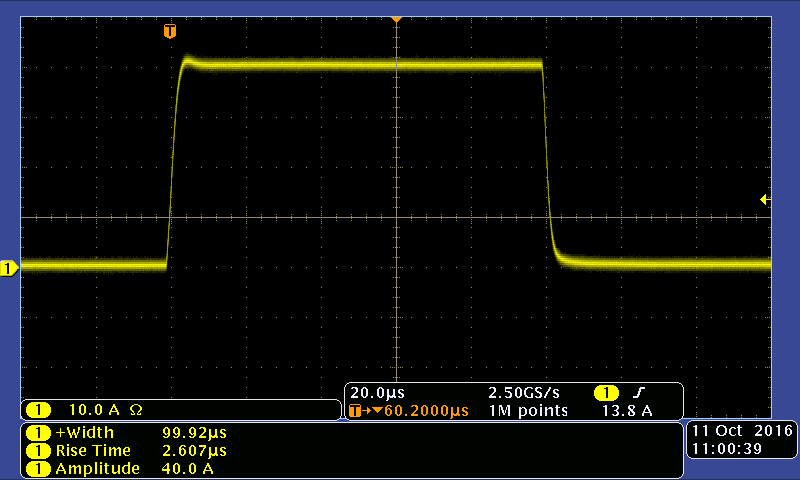Click the Amplitude measurement label
This screenshot has height=480, width=800.
pyautogui.click(x=97, y=469)
